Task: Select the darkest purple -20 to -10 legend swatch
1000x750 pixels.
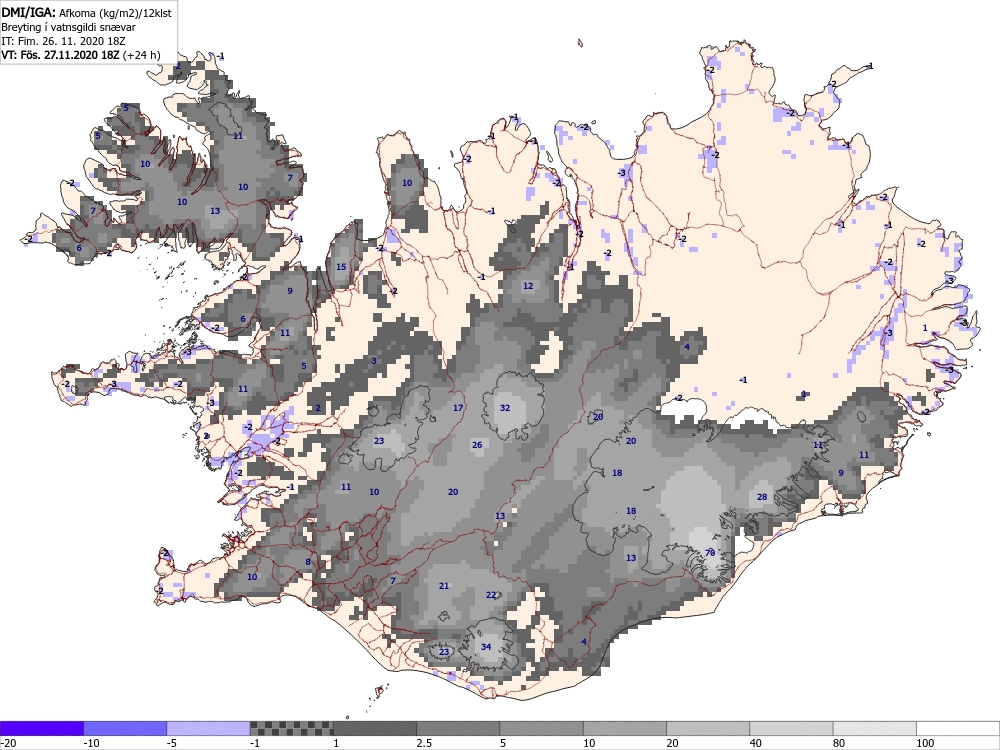Action: click(41, 728)
